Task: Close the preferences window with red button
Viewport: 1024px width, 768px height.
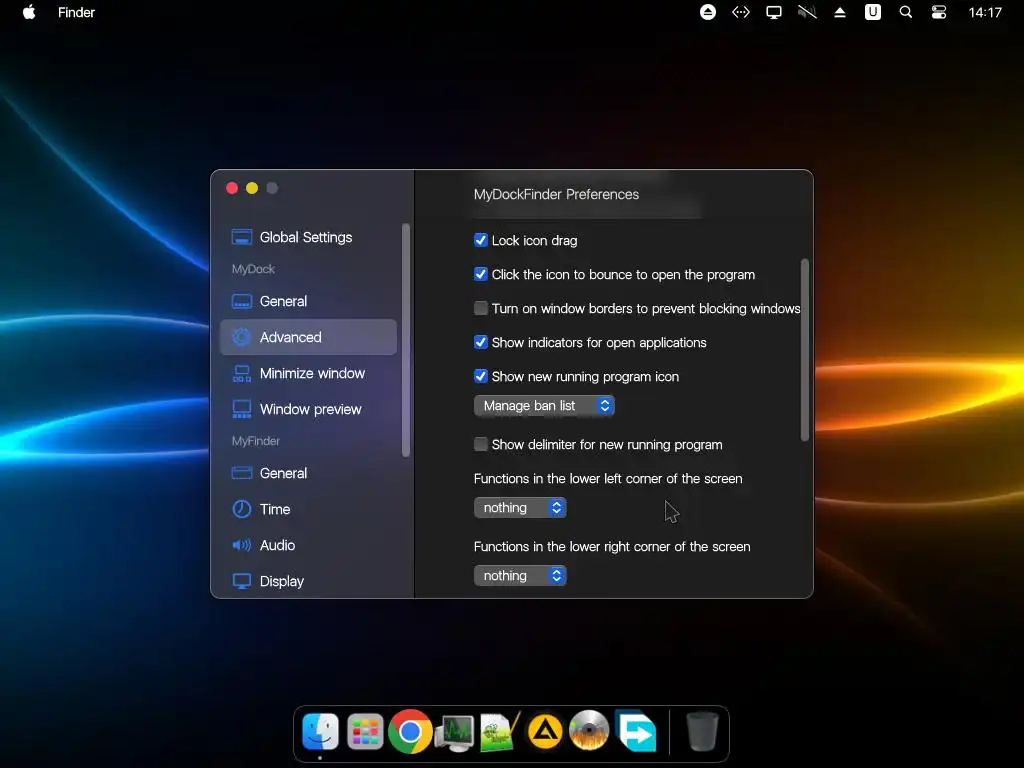Action: point(232,188)
